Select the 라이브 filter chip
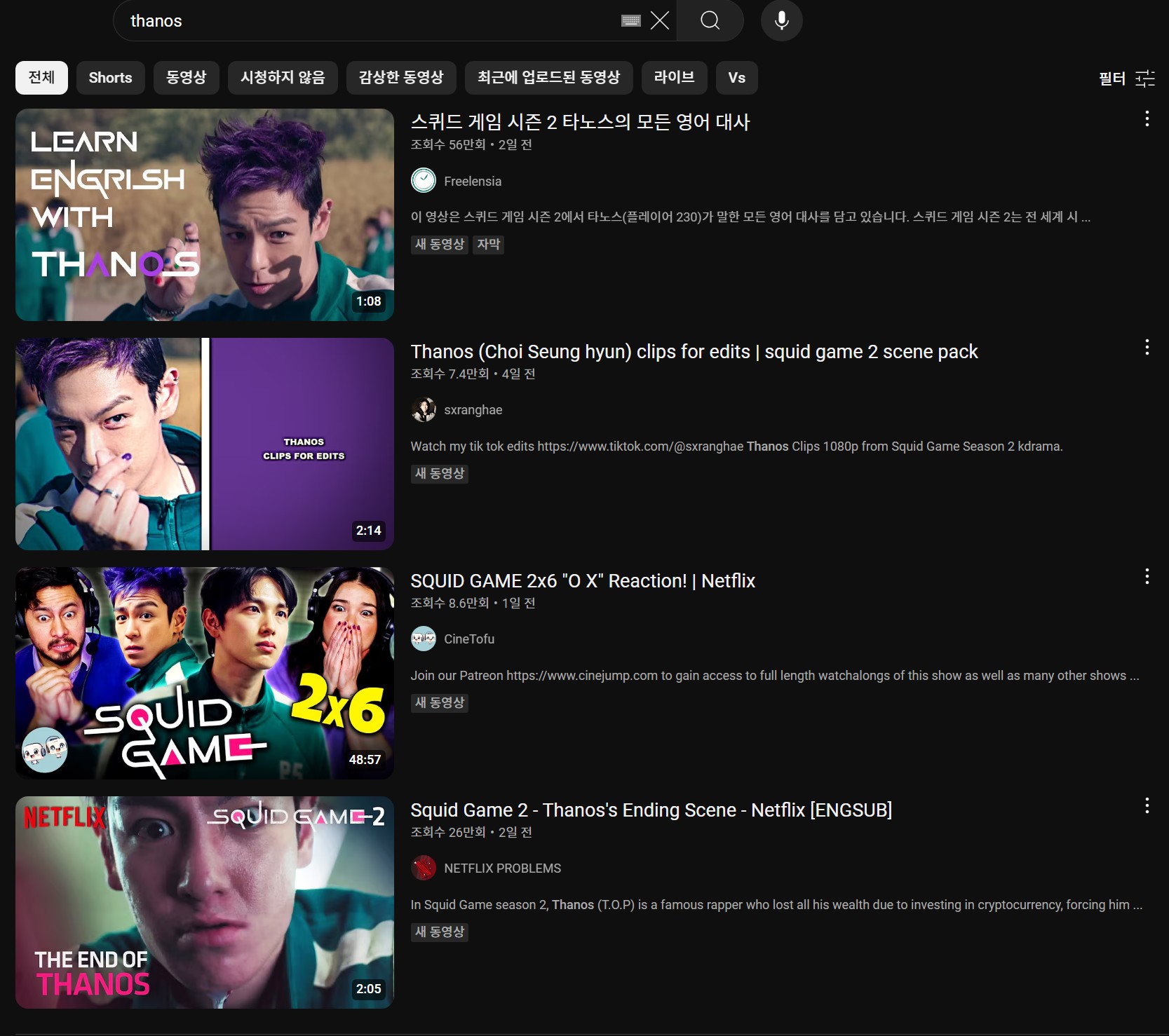Viewport: 1169px width, 1036px height. [674, 78]
